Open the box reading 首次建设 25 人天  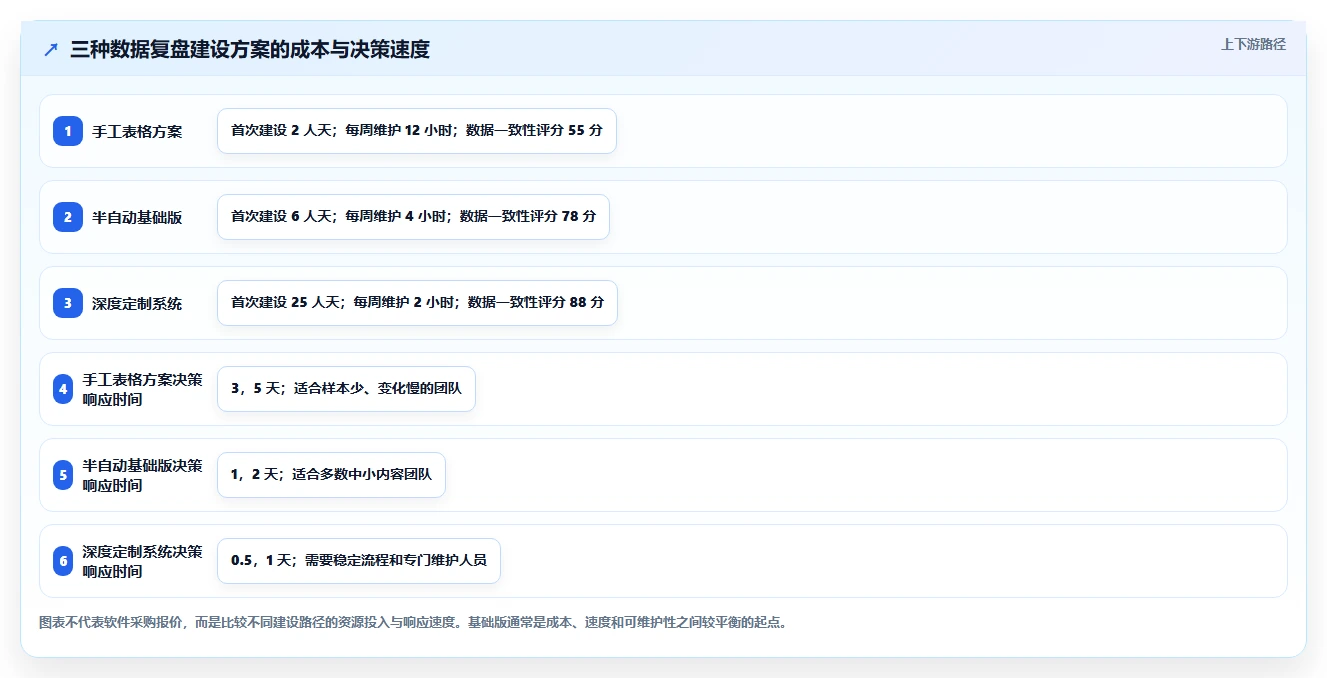point(417,303)
